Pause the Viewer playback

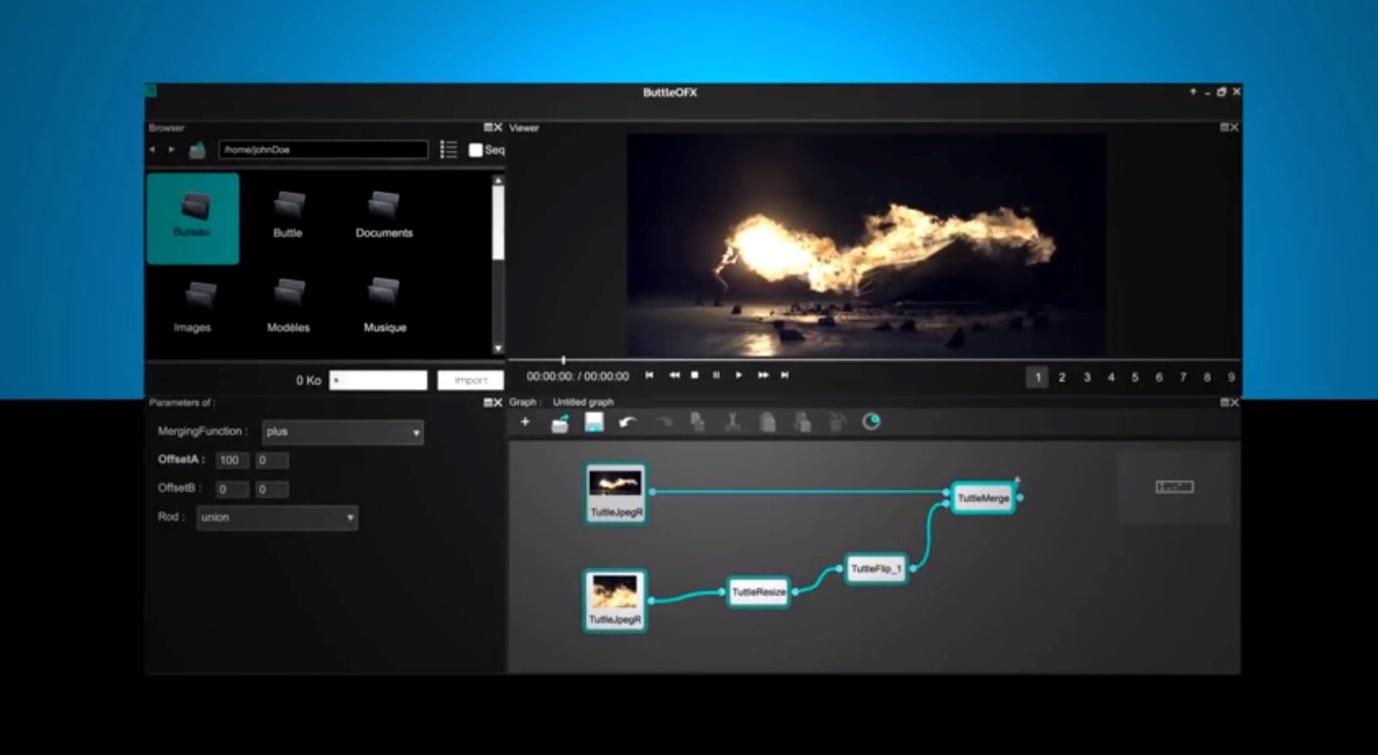[x=716, y=376]
